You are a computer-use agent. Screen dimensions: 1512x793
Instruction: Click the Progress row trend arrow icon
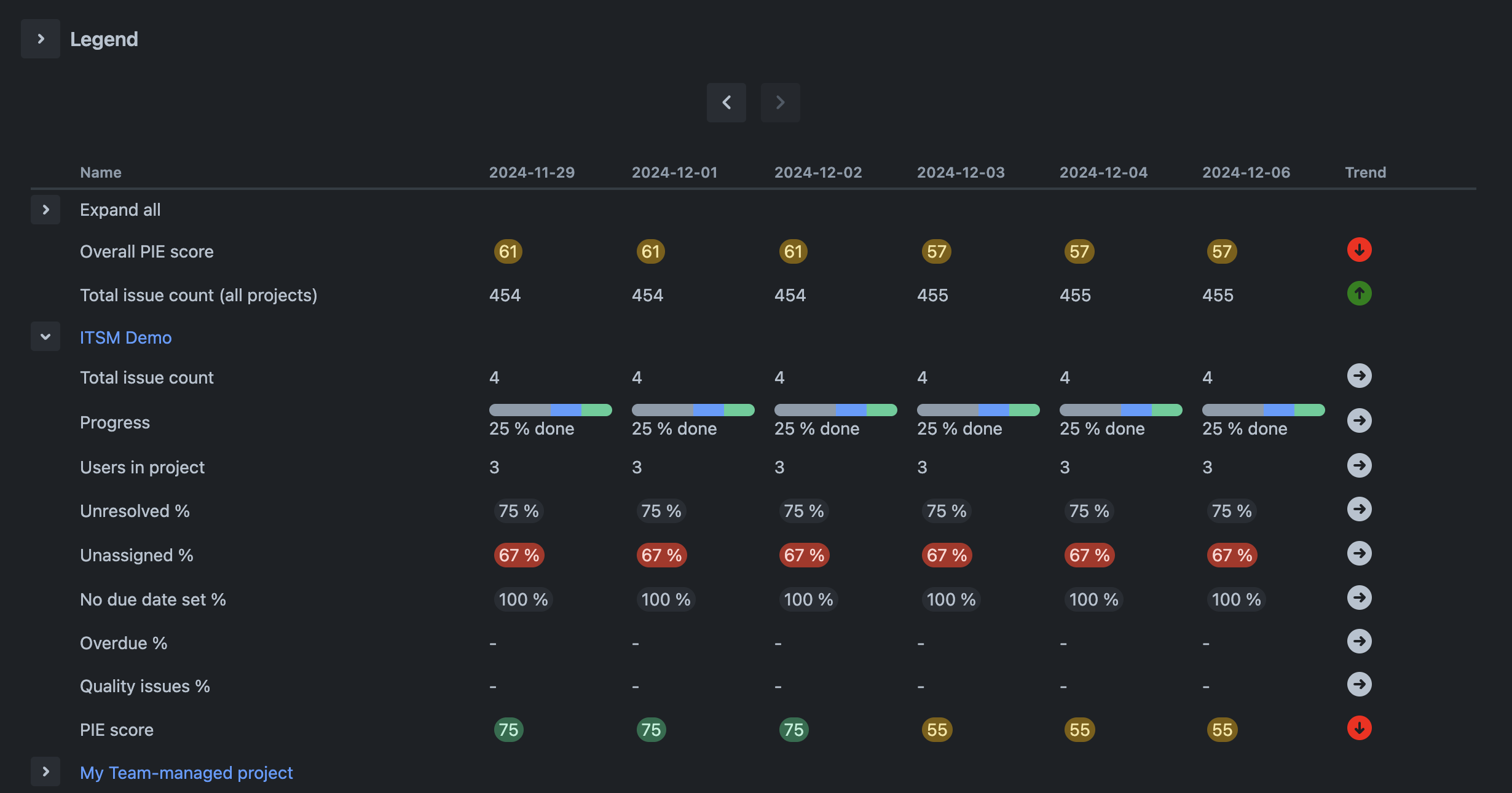tap(1359, 420)
